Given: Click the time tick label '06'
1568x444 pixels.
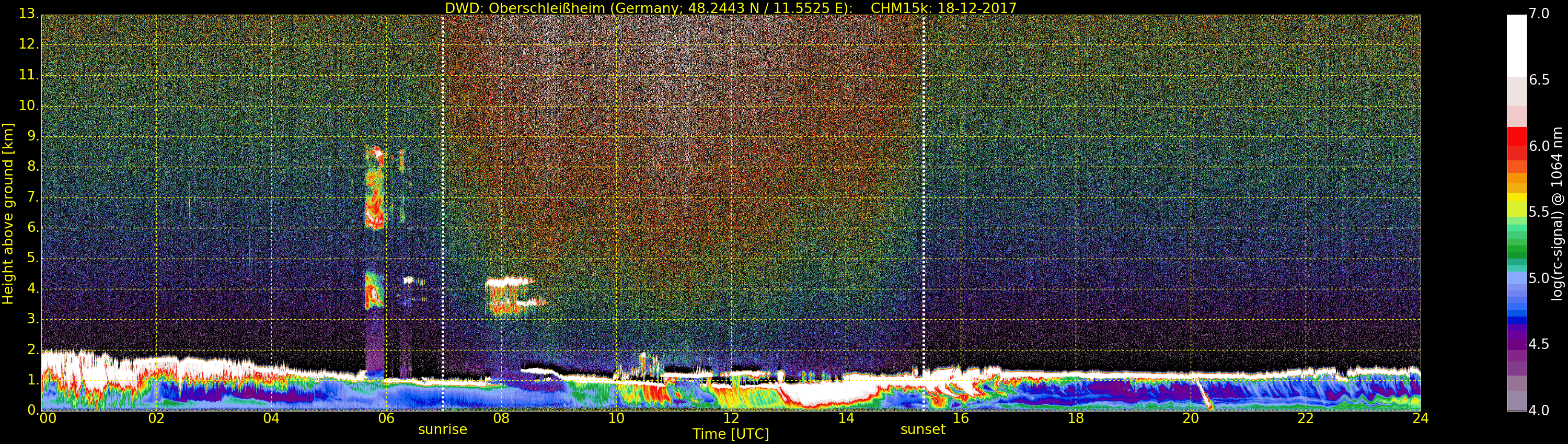Looking at the screenshot, I should [386, 418].
